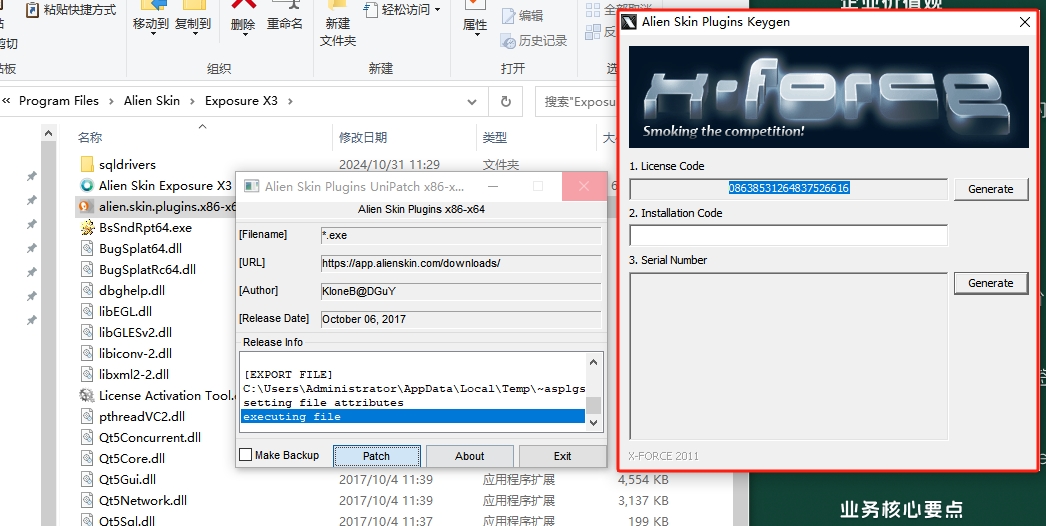Expand the chevron after Exposure X3 breadcrumb
Viewport: 1046px width, 526px height.
click(x=290, y=101)
